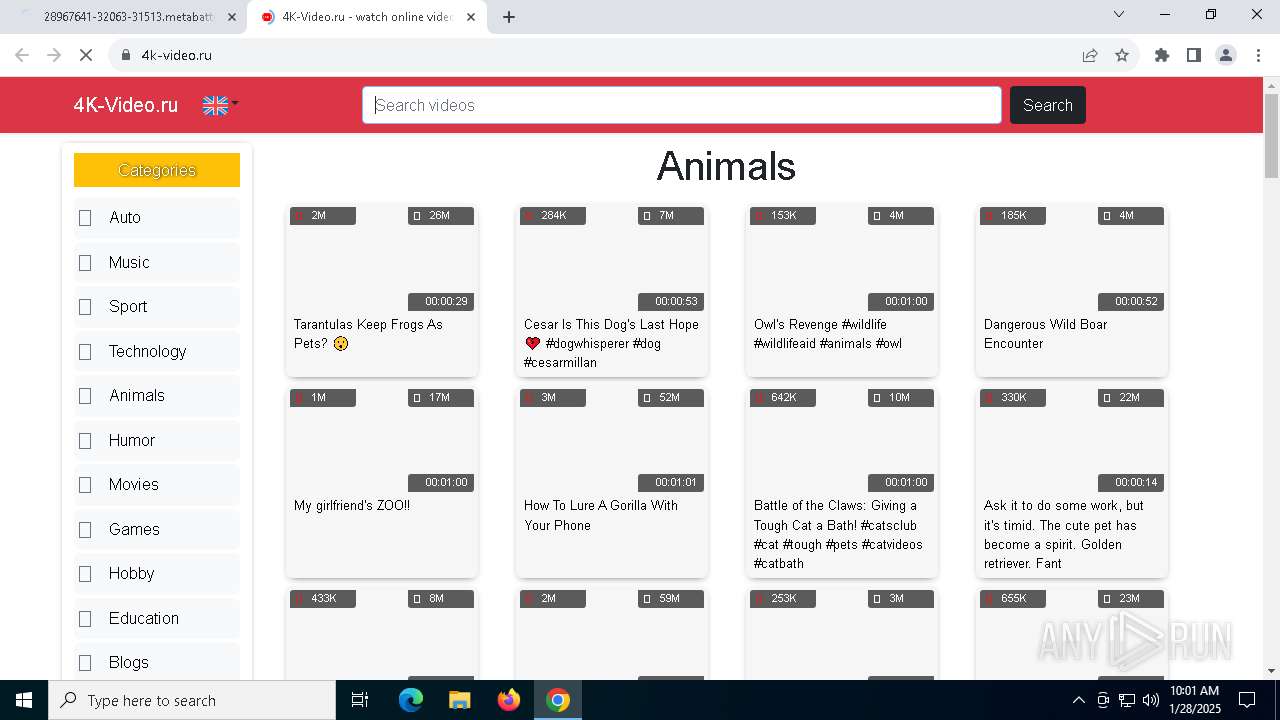Stop page loading with X icon
1280x720 pixels.
(86, 55)
